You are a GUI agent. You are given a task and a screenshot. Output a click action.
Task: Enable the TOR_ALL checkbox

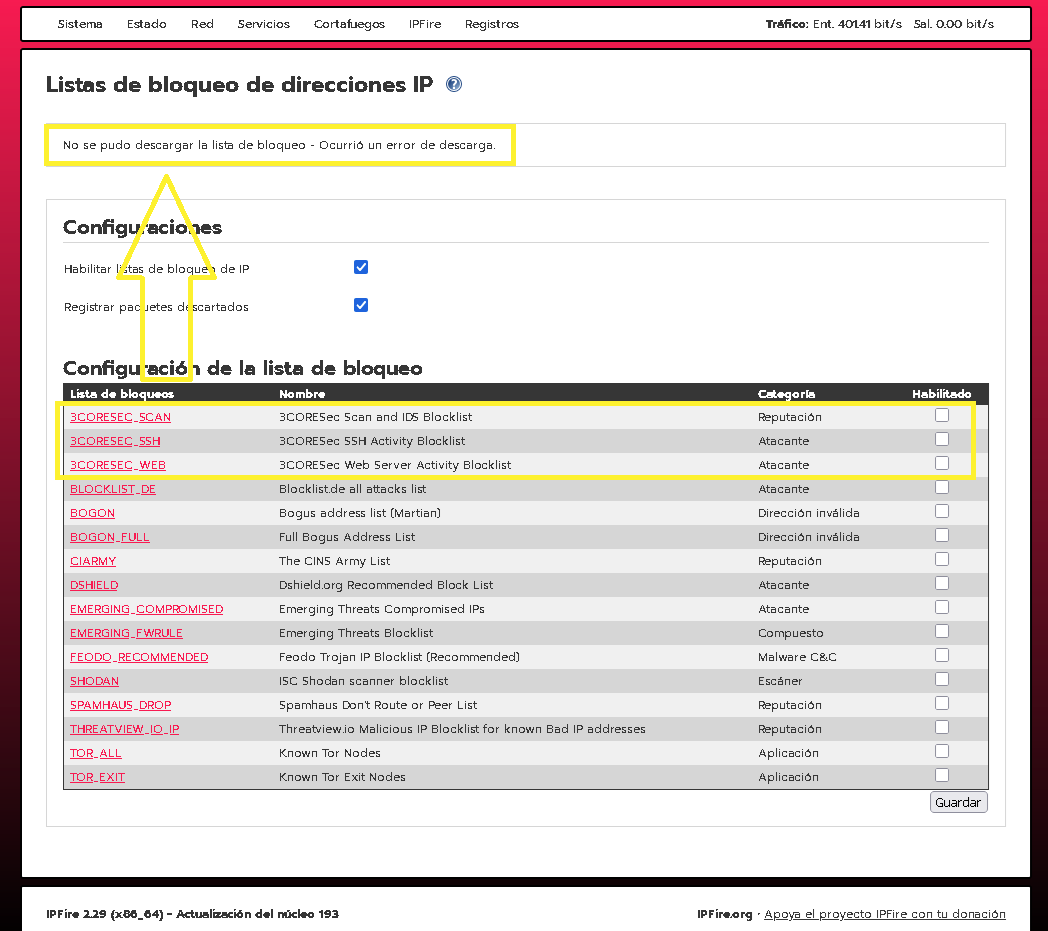pos(942,752)
